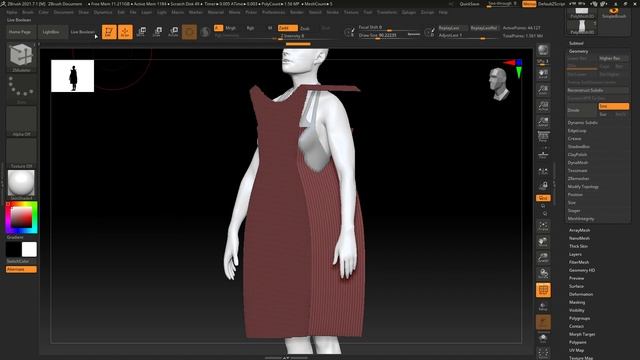Toggle Transparency (Transp) mode
The width and height of the screenshot is (640, 360).
click(x=543, y=306)
